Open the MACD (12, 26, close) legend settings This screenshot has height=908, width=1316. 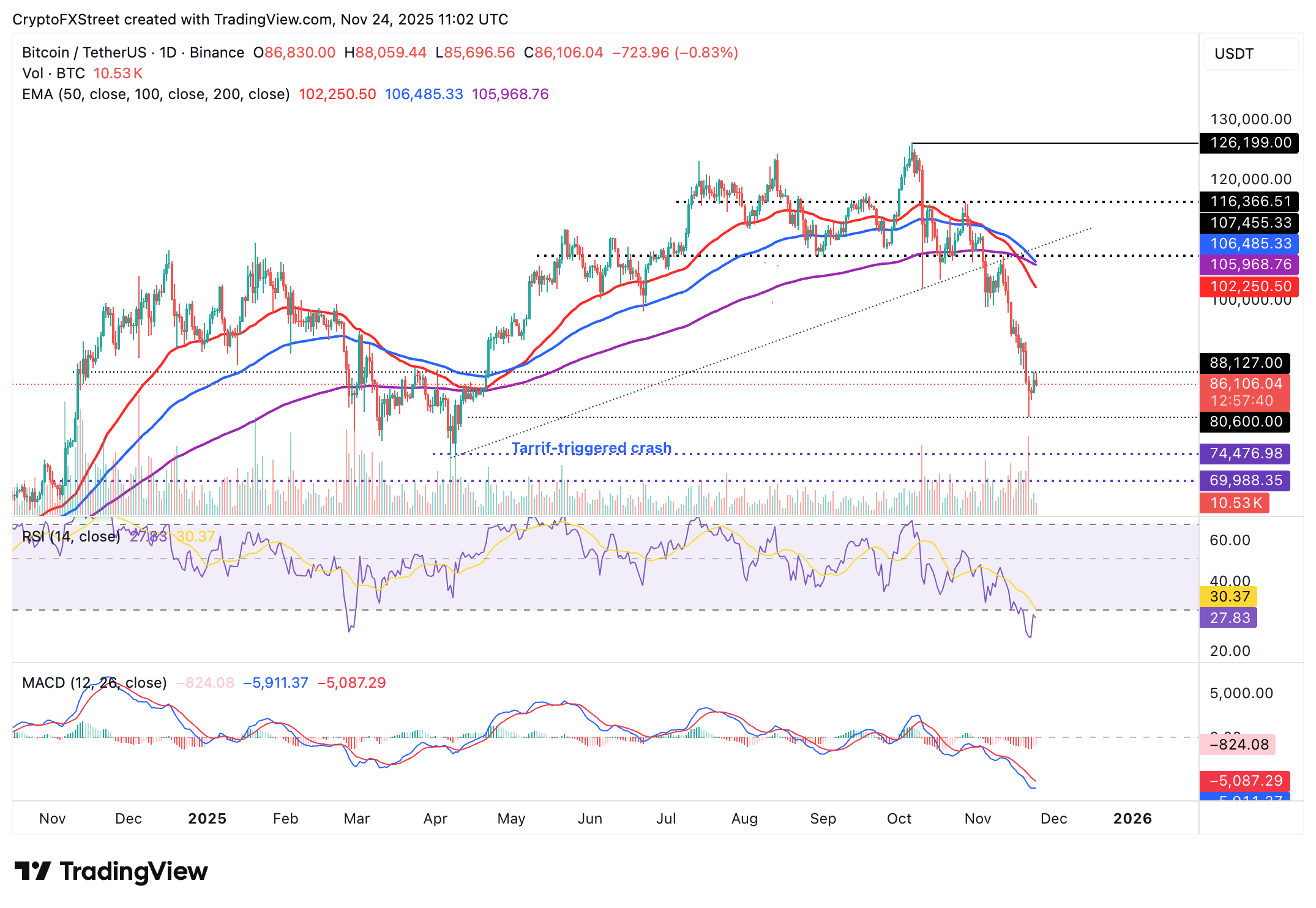(94, 682)
